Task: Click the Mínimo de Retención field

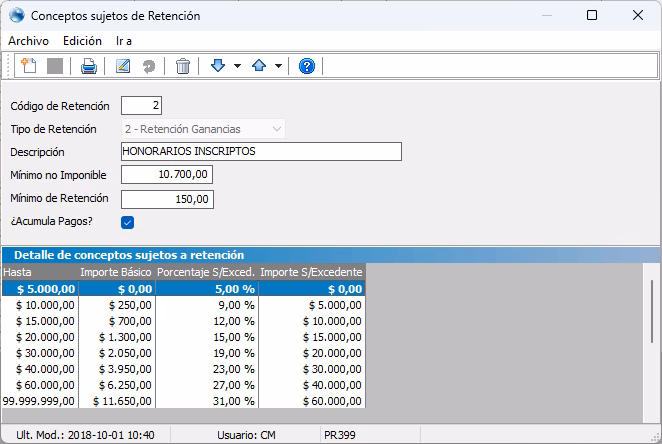Action: coord(167,199)
